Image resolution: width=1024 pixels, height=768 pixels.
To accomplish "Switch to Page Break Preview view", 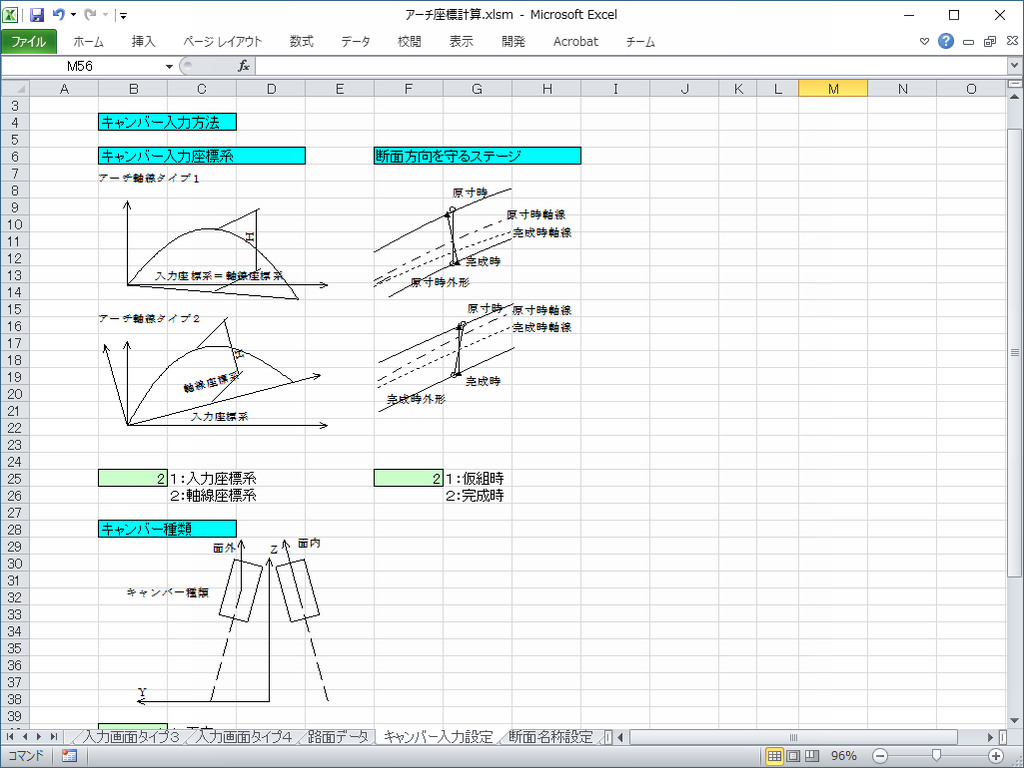I will pyautogui.click(x=811, y=756).
